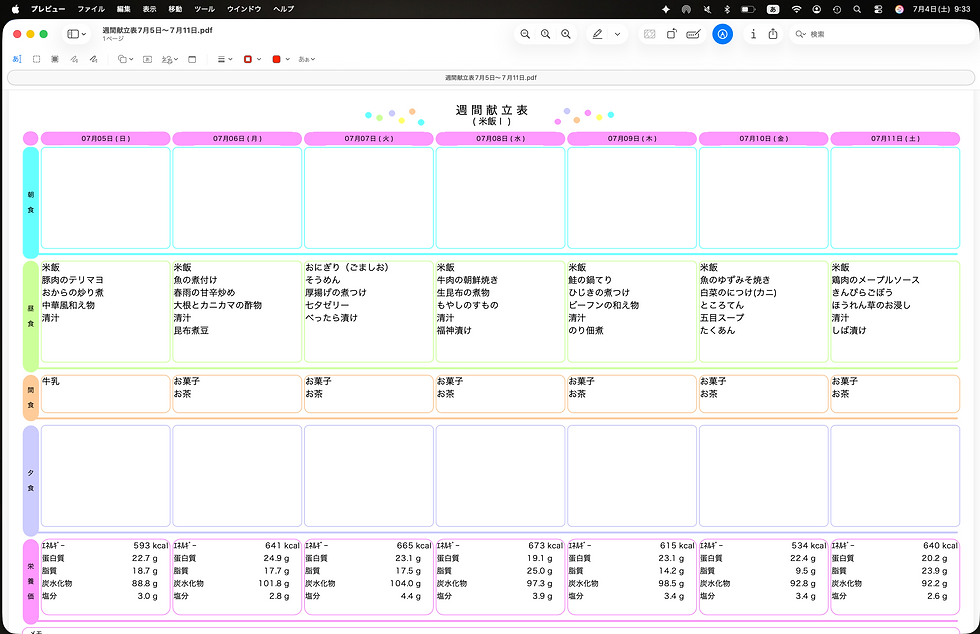The image size is (980, 634).
Task: Click the form filling toolbar icon
Action: point(693,34)
